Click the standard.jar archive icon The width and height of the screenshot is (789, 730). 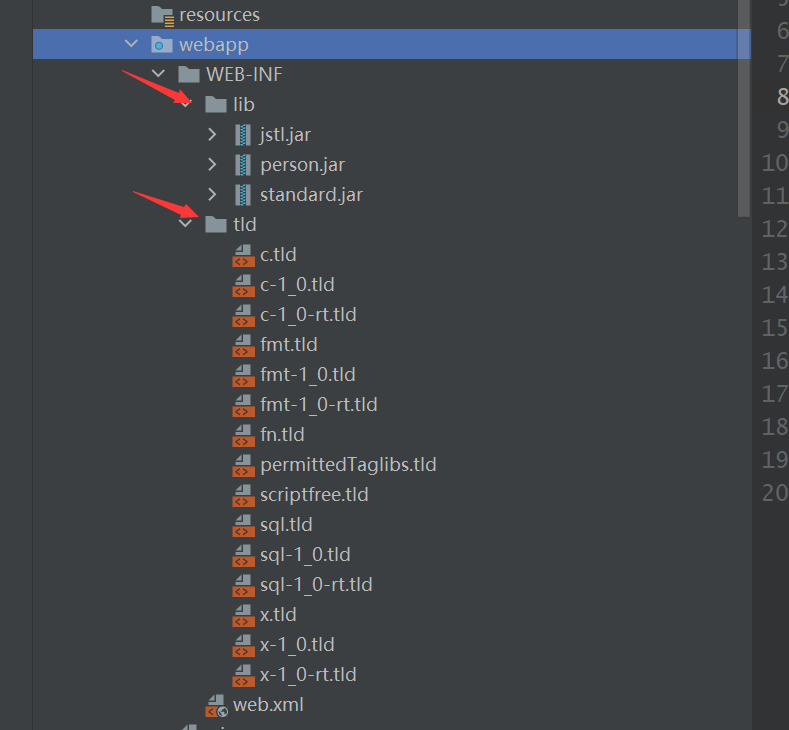(x=243, y=195)
